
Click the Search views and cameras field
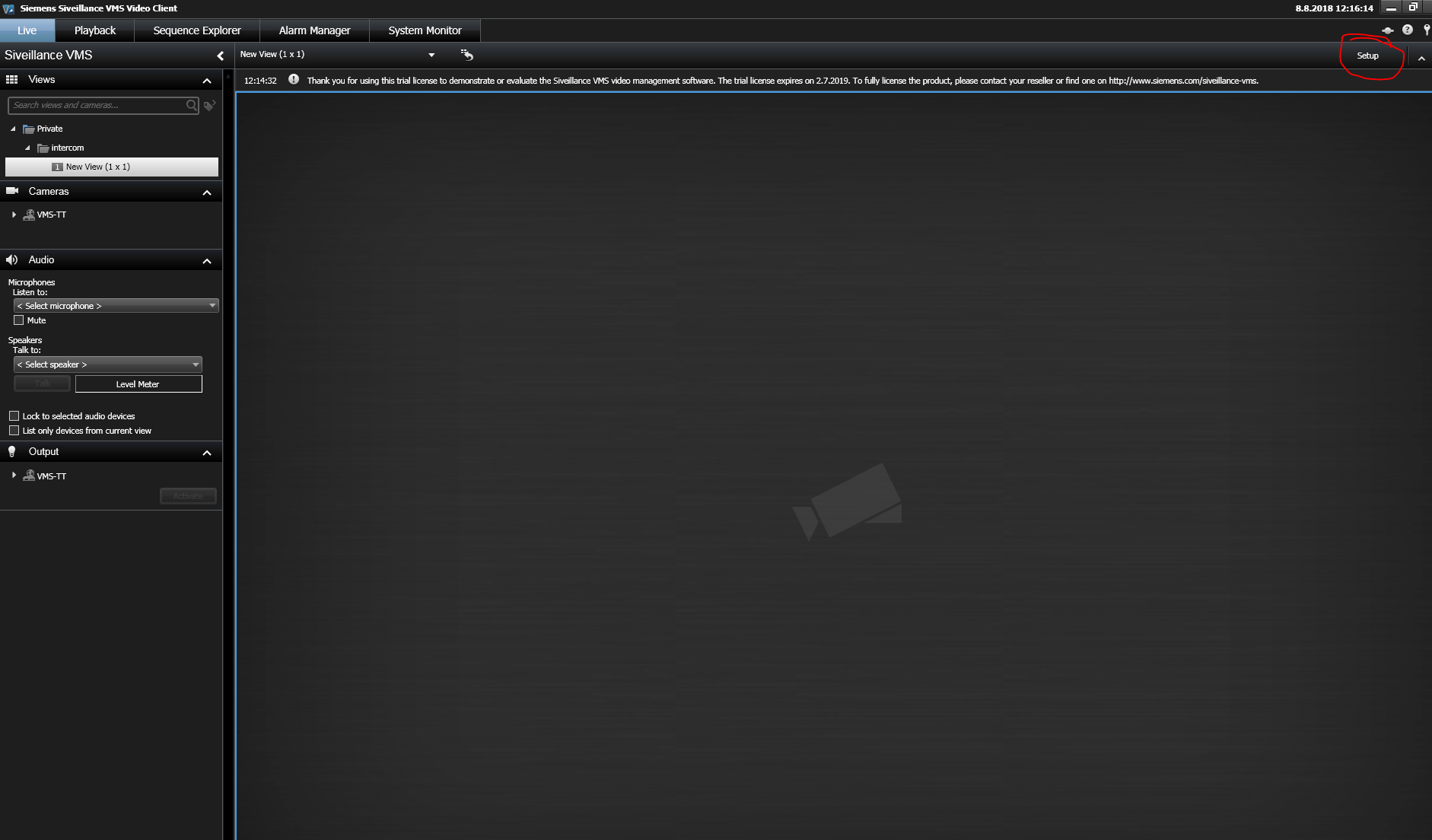coord(97,105)
